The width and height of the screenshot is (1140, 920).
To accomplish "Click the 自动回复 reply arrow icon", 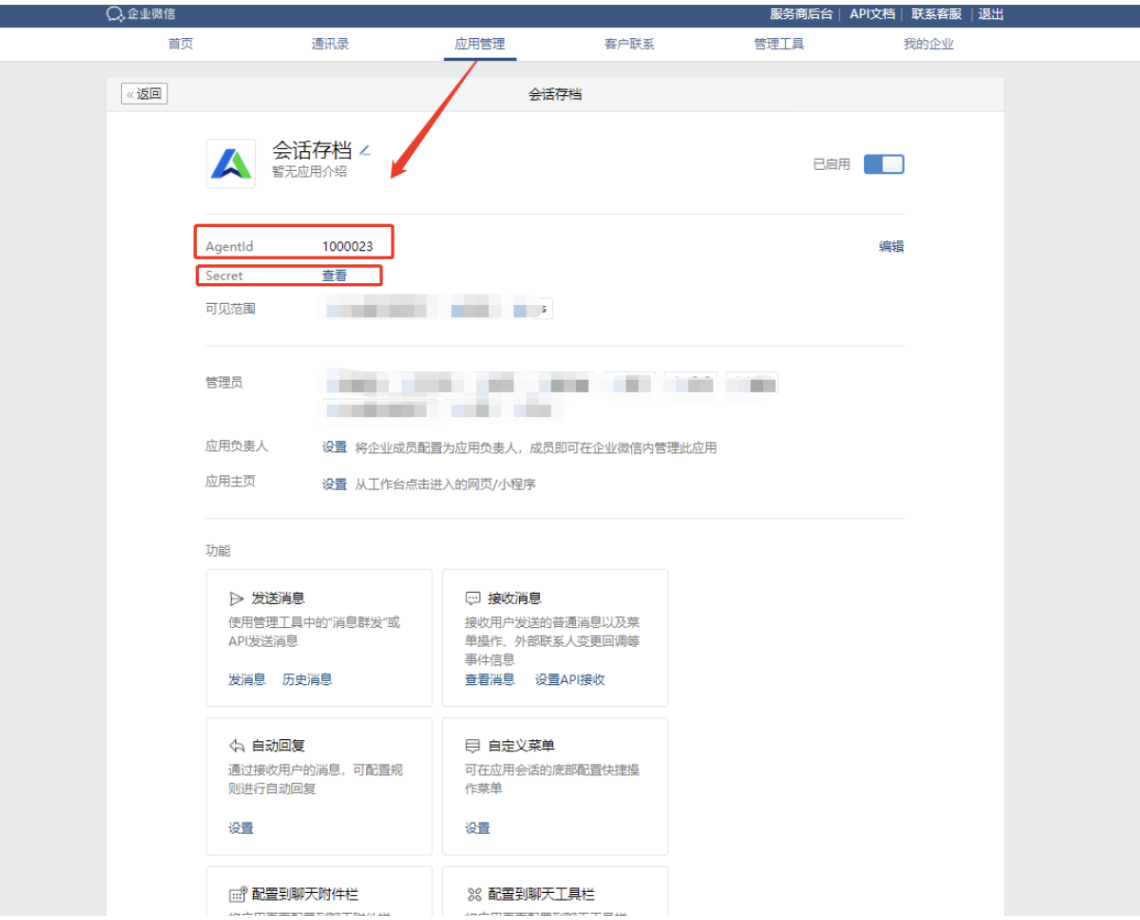I will tap(236, 746).
